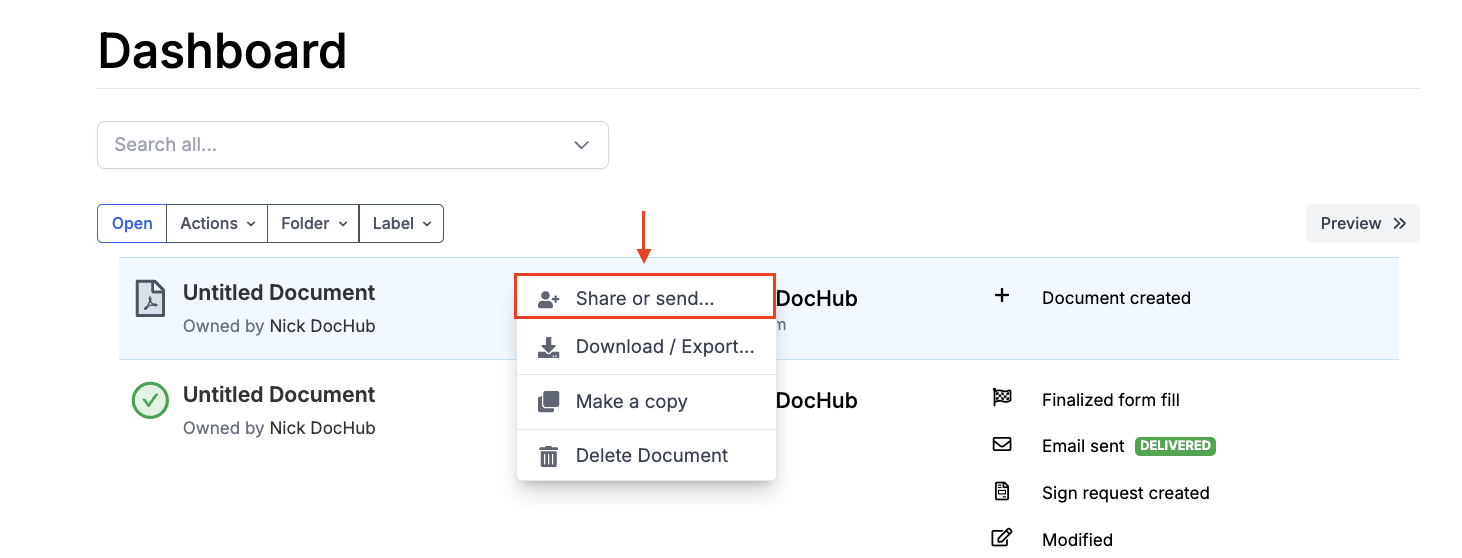Expand the search box chevron
The height and width of the screenshot is (558, 1462).
coord(582,145)
